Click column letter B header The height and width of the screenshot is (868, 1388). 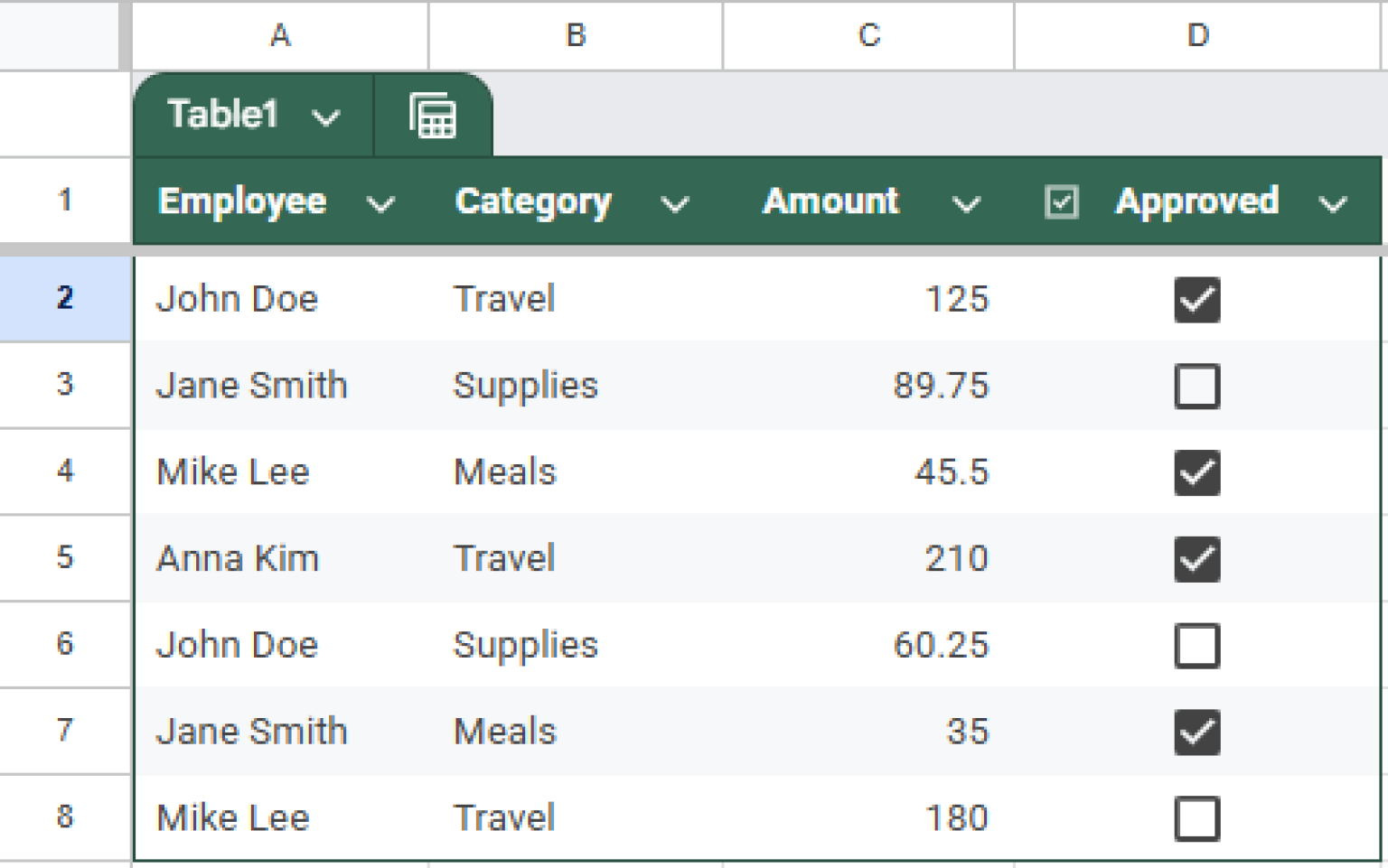click(x=576, y=36)
